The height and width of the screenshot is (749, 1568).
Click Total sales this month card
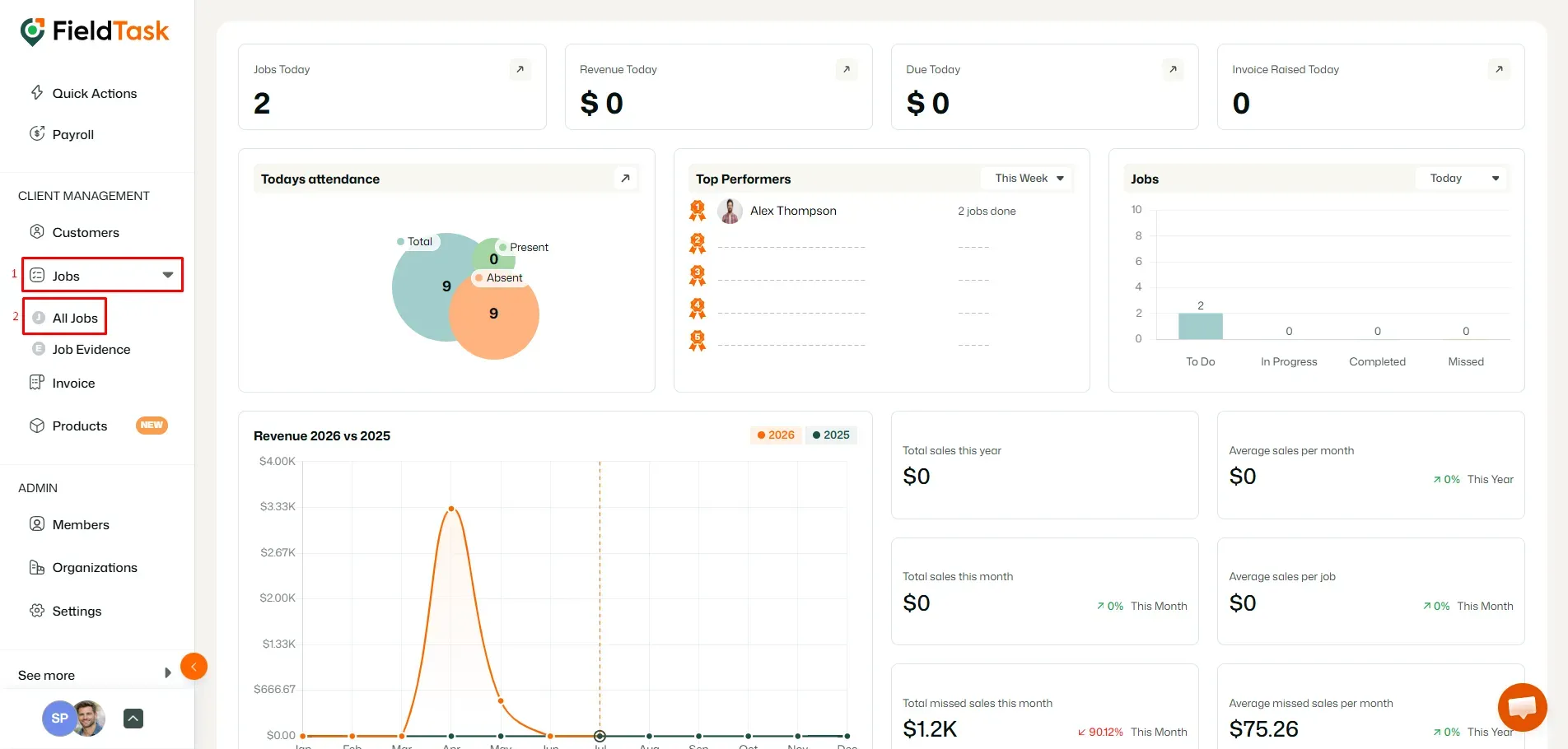click(x=1044, y=591)
